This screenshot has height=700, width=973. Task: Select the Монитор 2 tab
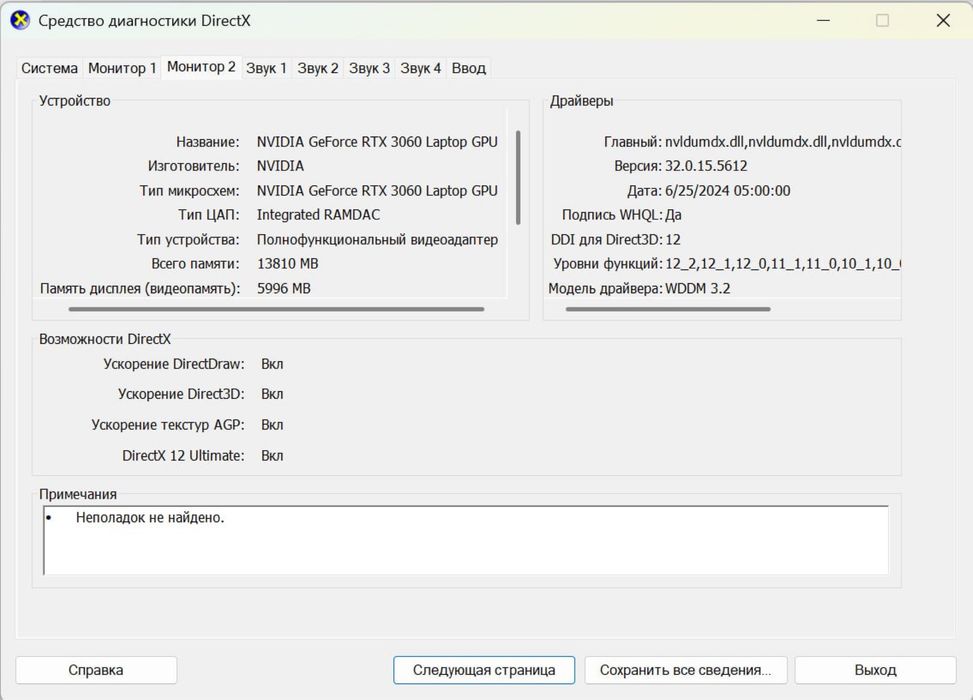[201, 66]
